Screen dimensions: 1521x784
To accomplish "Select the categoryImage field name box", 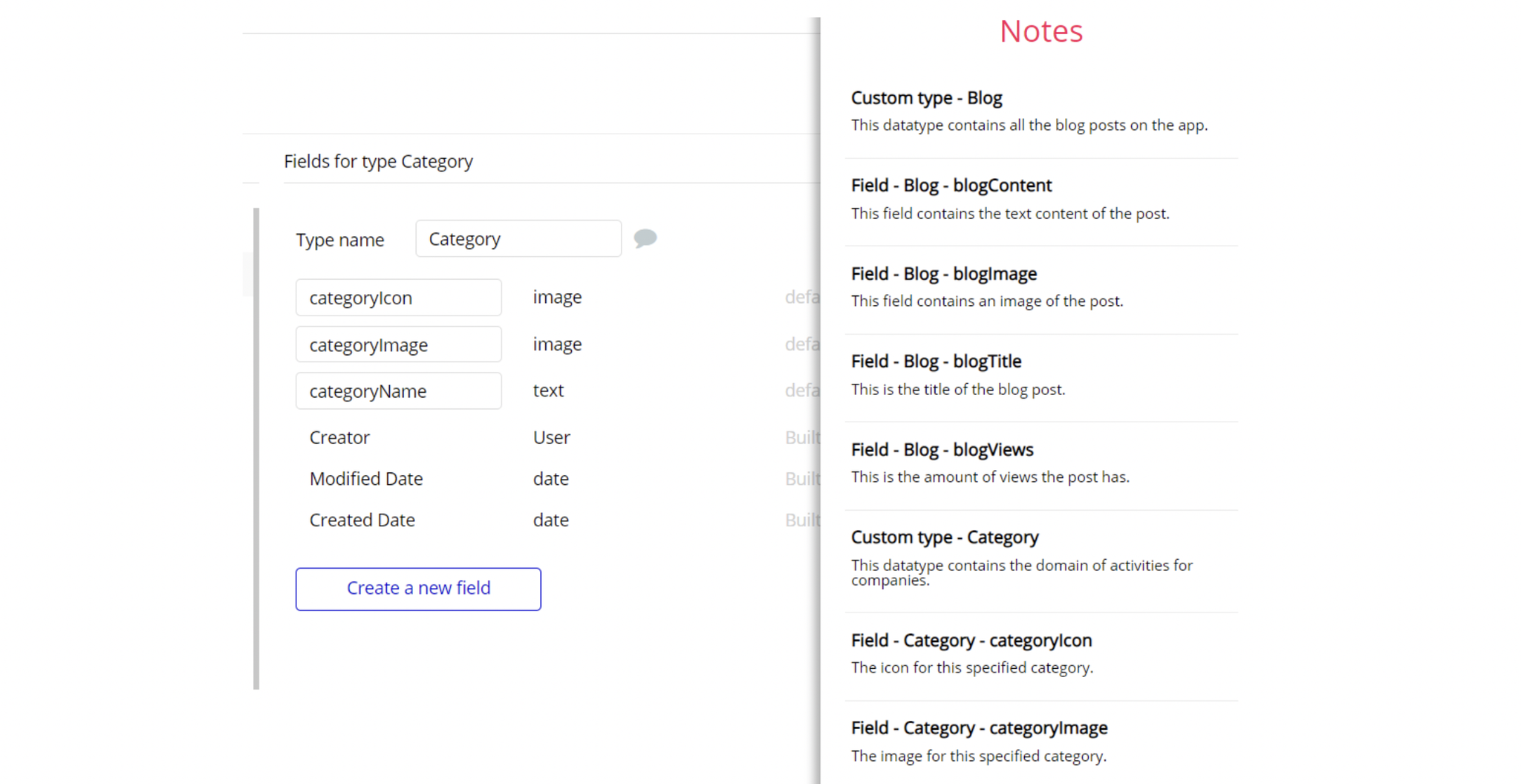I will coord(398,344).
